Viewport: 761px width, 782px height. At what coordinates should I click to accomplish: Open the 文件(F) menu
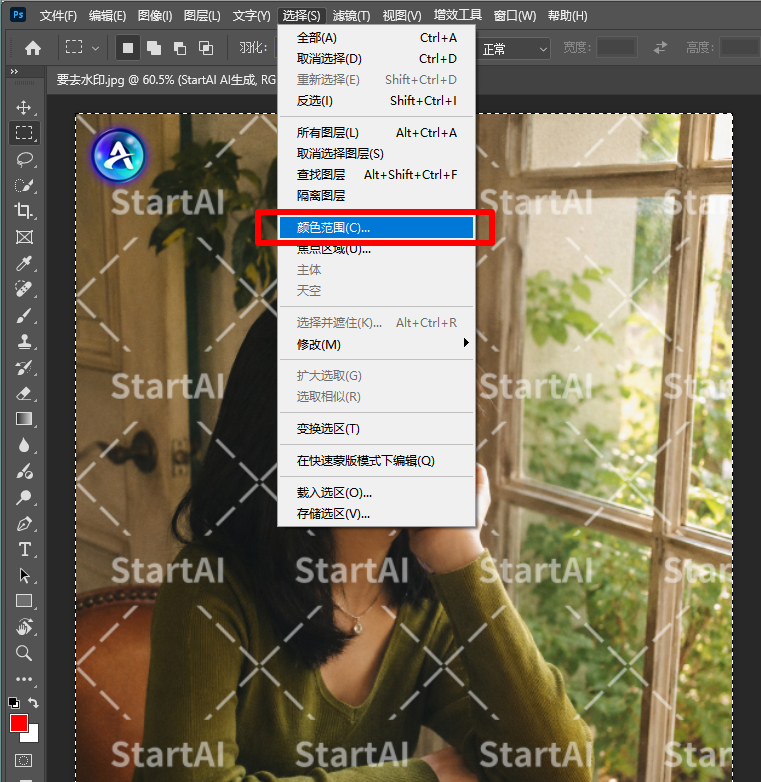click(x=58, y=16)
